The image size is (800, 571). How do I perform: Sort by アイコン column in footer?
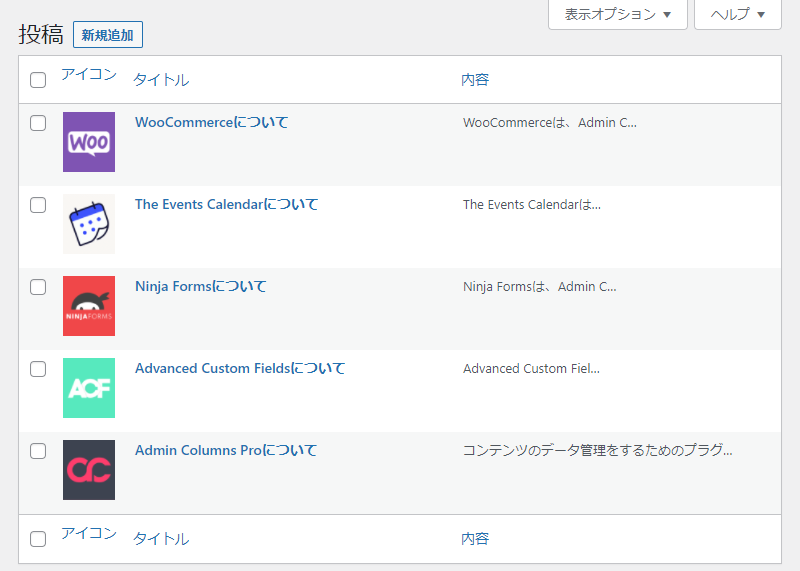pos(89,534)
